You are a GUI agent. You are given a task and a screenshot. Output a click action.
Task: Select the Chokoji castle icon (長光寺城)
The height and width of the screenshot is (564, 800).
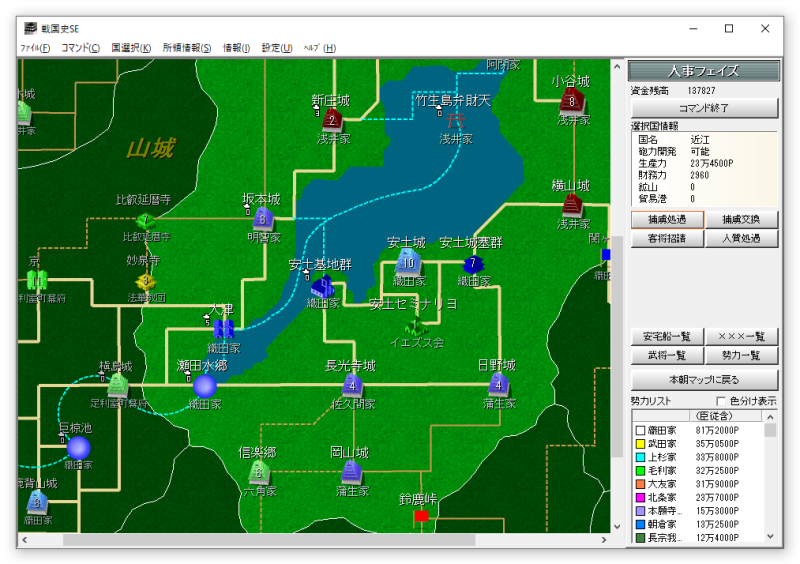[x=353, y=386]
